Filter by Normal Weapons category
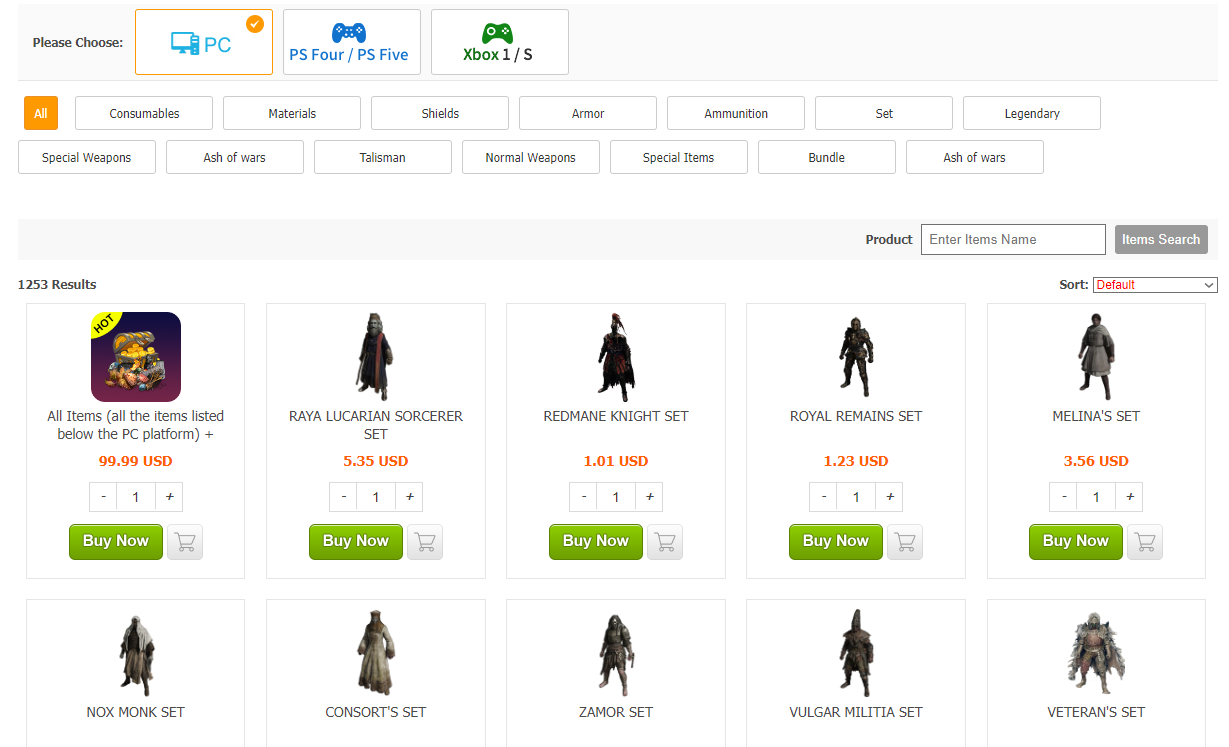The height and width of the screenshot is (747, 1229). click(531, 157)
